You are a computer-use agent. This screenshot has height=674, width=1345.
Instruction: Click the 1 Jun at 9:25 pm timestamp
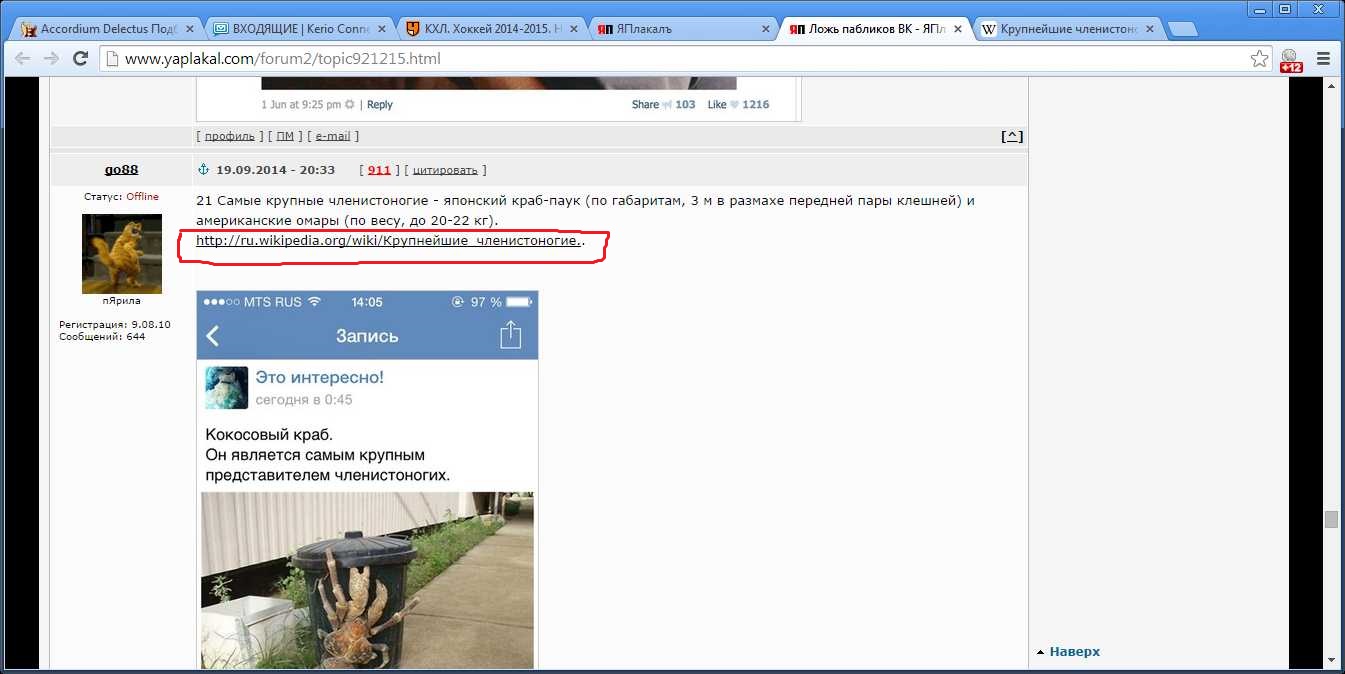301,104
